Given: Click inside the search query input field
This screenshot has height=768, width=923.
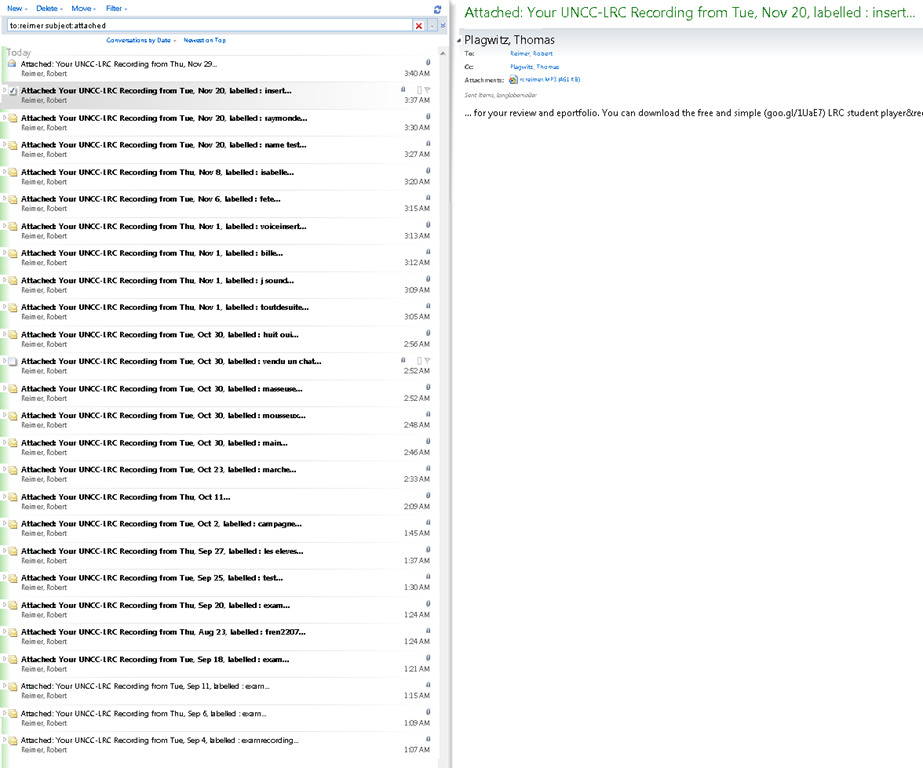Looking at the screenshot, I should pyautogui.click(x=200, y=25).
